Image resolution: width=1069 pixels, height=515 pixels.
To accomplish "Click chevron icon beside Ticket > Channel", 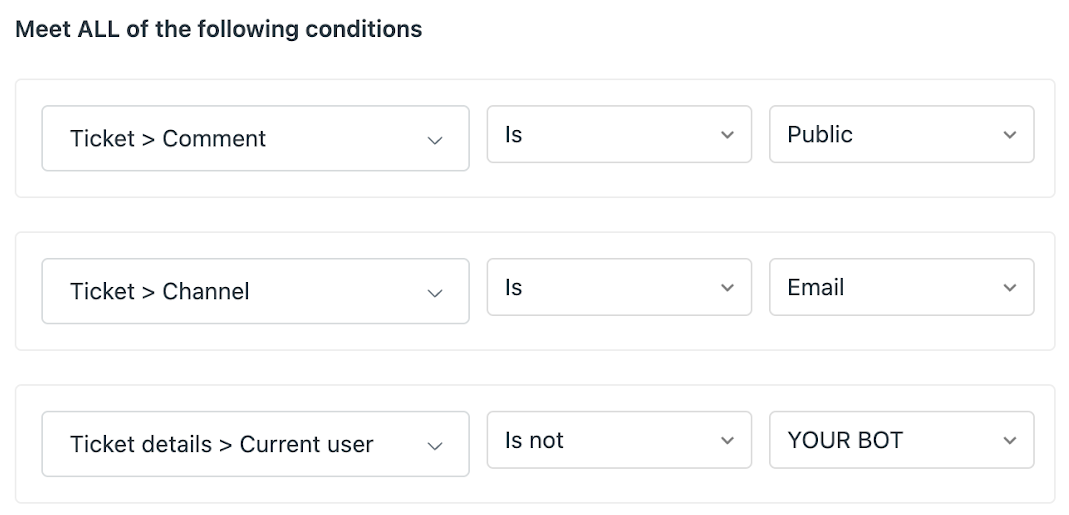I will tap(435, 293).
